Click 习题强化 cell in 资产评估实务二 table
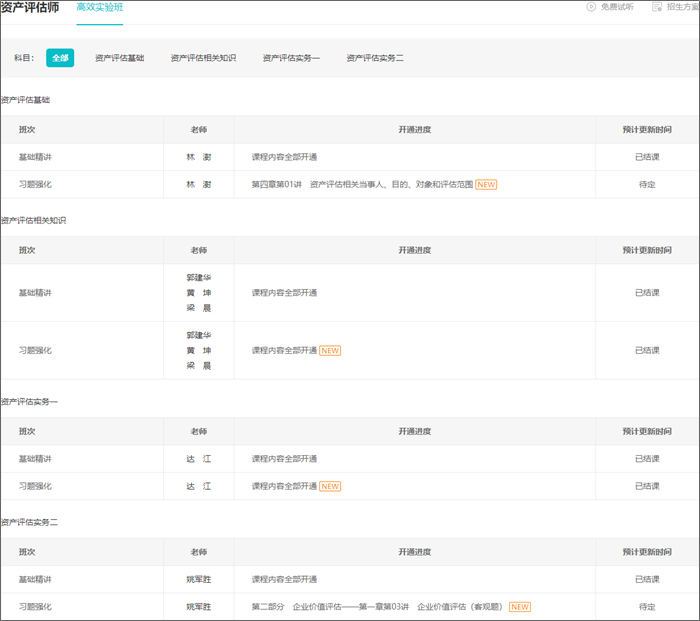The image size is (700, 621). click(x=35, y=607)
